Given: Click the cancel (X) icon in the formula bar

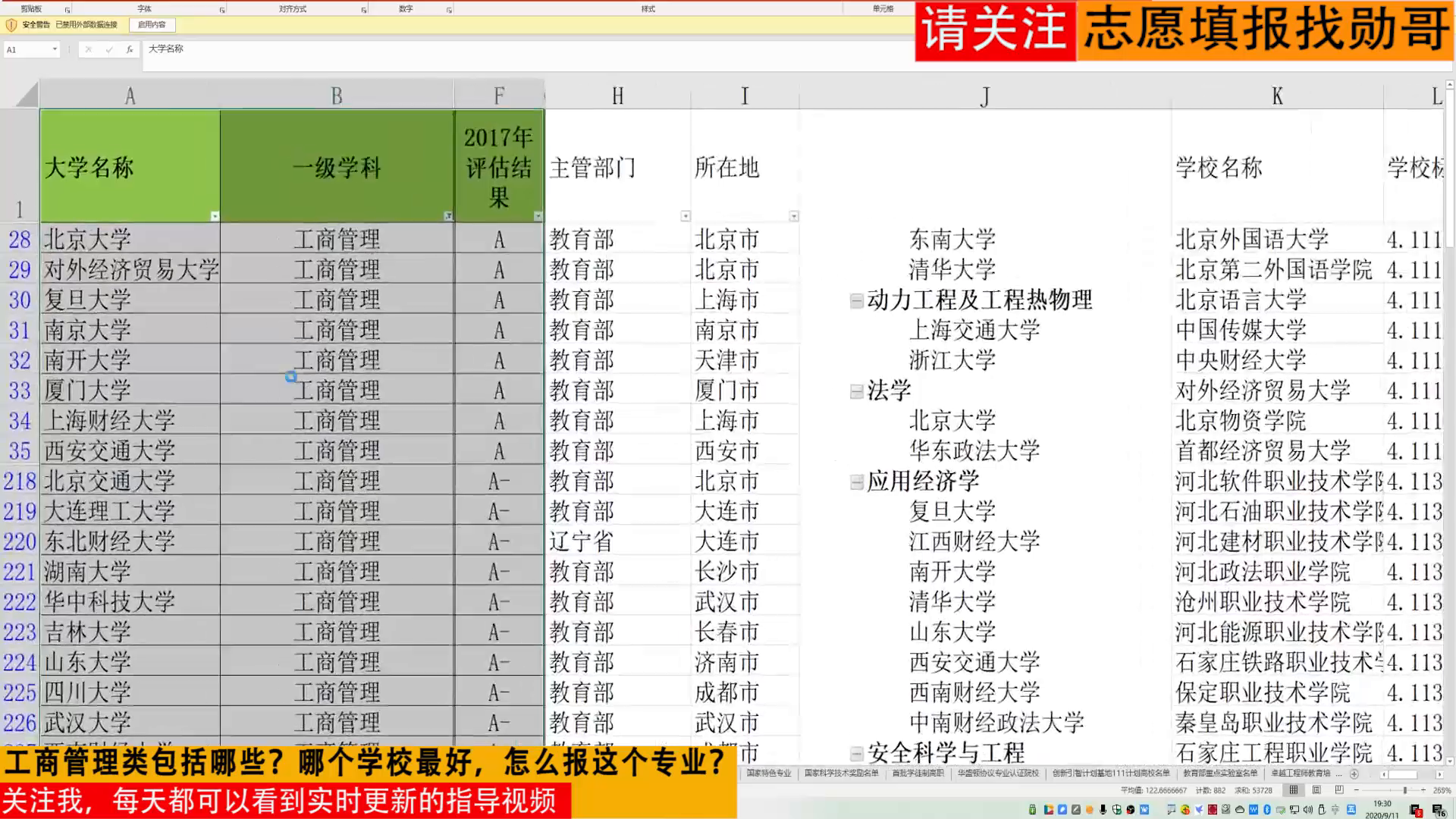Looking at the screenshot, I should pyautogui.click(x=89, y=49).
